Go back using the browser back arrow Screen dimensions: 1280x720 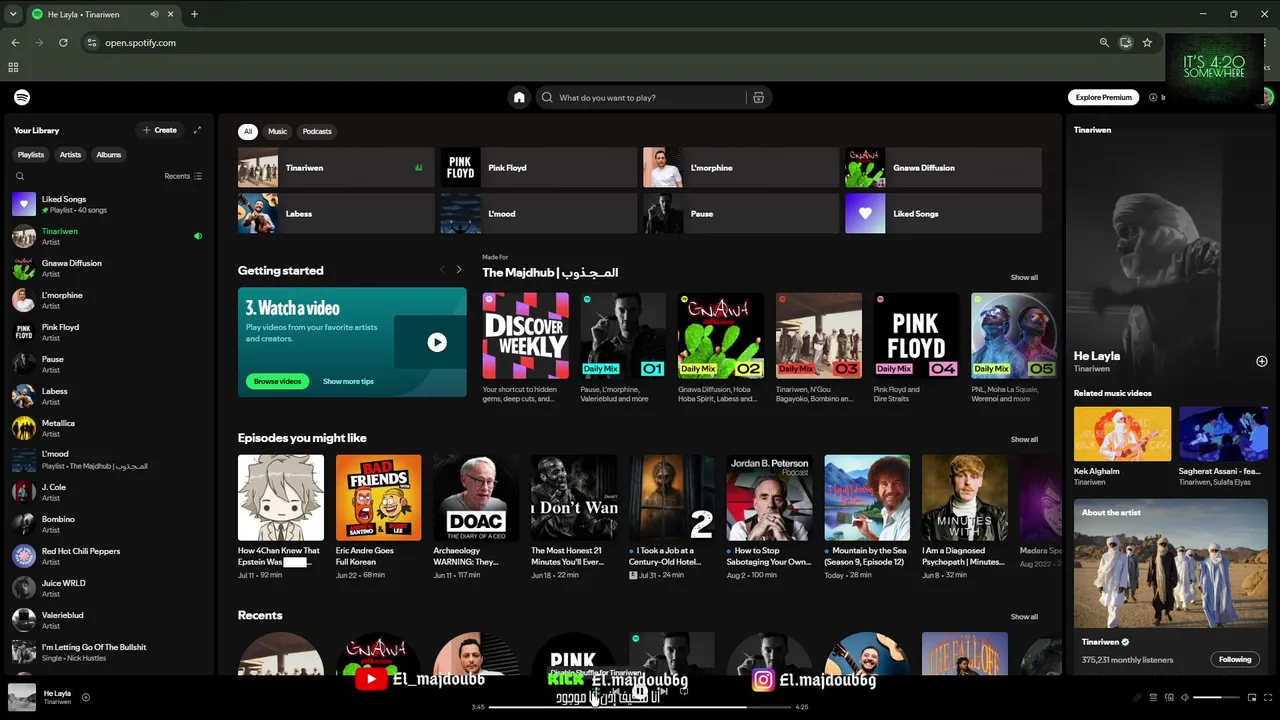coord(15,43)
